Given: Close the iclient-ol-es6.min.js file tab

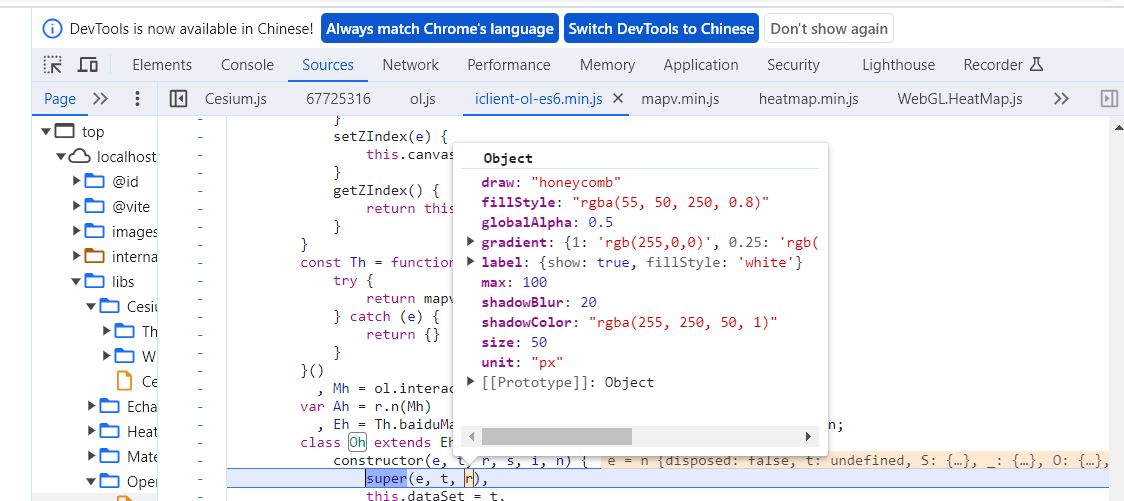Looking at the screenshot, I should tap(618, 99).
